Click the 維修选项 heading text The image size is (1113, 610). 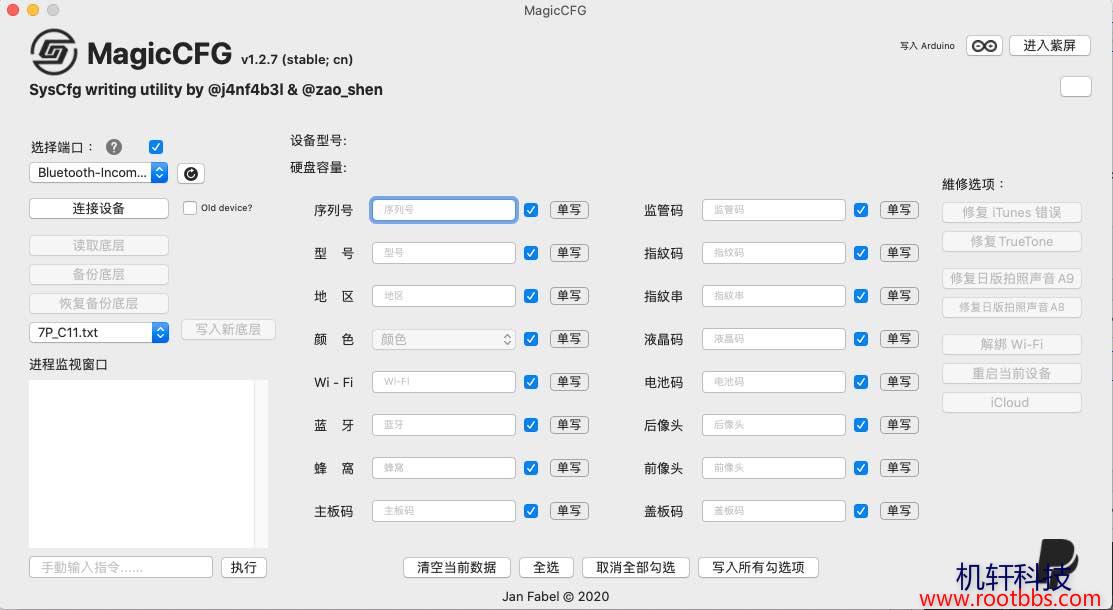(x=974, y=185)
